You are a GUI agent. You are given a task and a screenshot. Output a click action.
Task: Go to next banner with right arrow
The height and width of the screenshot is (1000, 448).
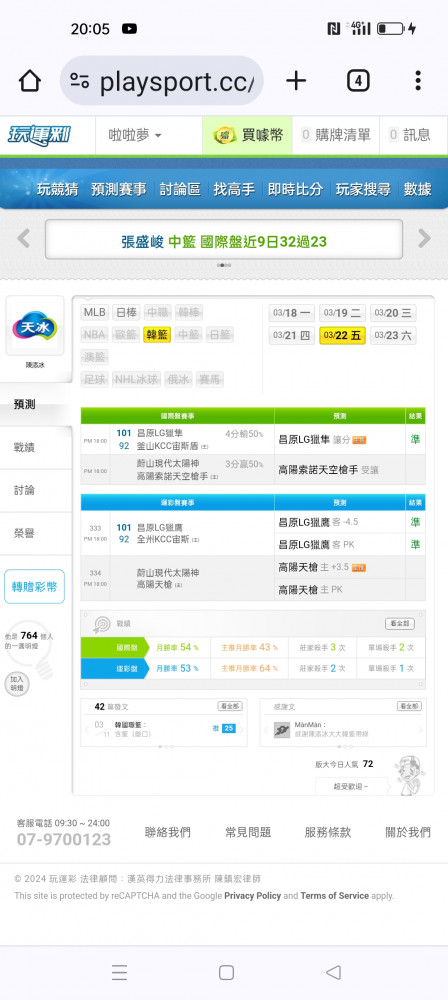tap(424, 239)
